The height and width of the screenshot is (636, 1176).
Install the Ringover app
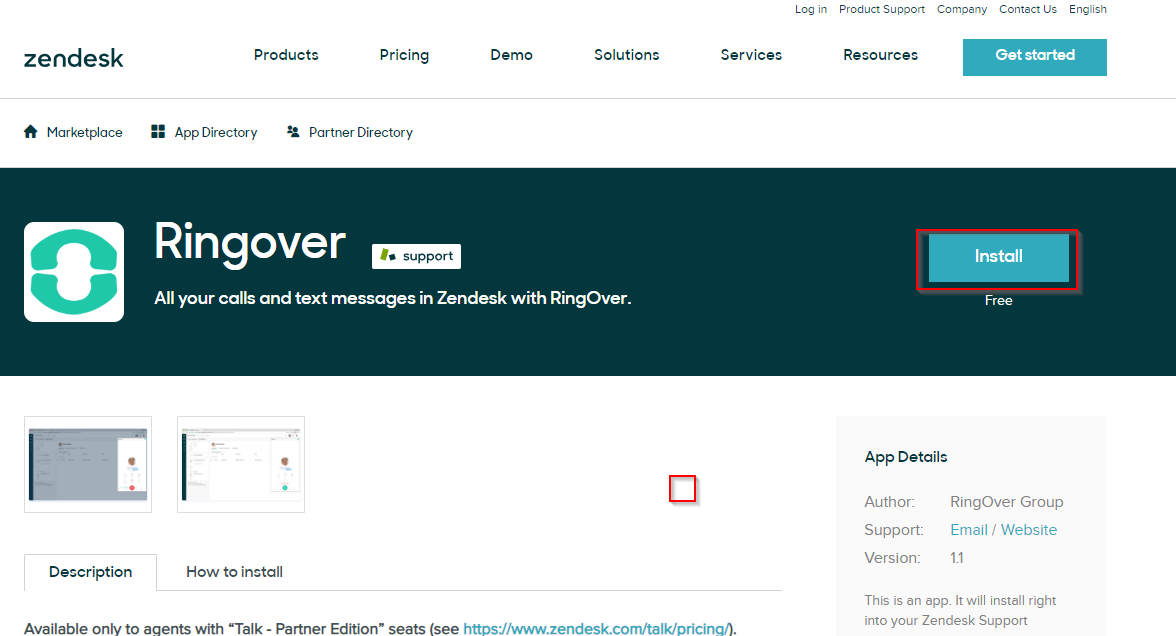point(998,257)
